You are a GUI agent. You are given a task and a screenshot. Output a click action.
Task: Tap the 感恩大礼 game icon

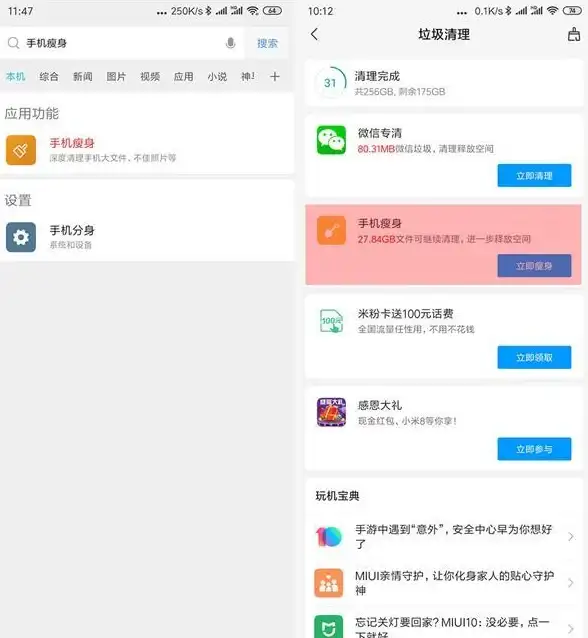pyautogui.click(x=331, y=412)
